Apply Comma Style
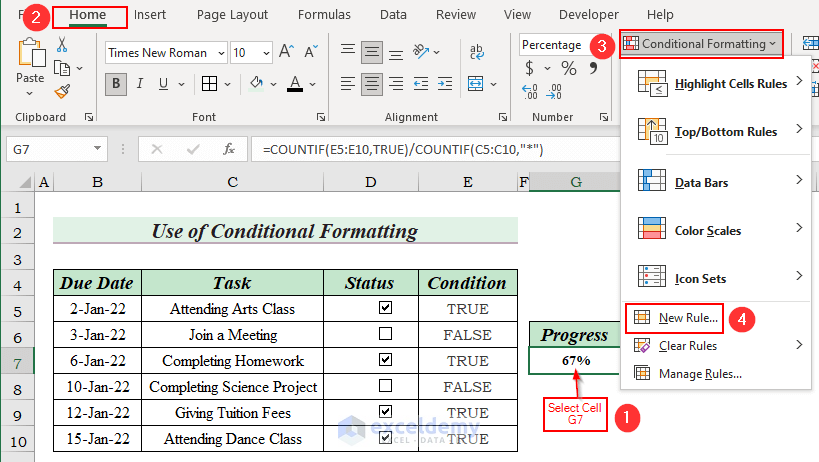Screen dimensions: 819x462 tap(593, 68)
